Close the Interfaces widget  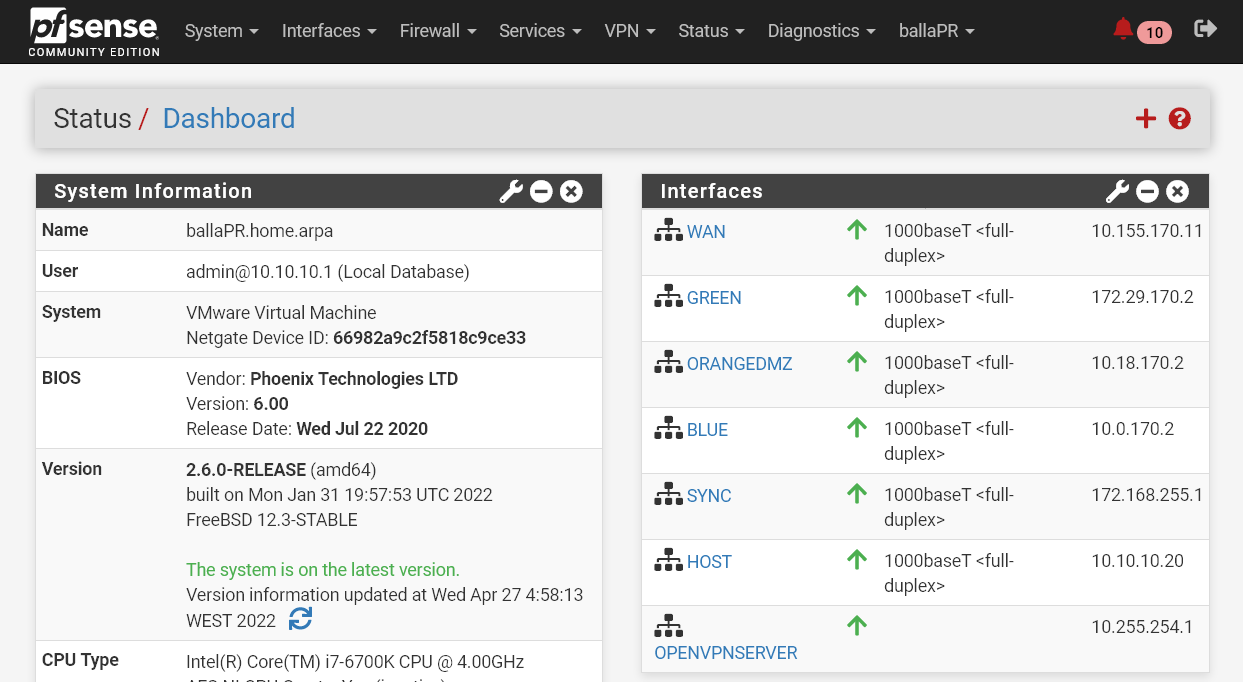[1178, 191]
